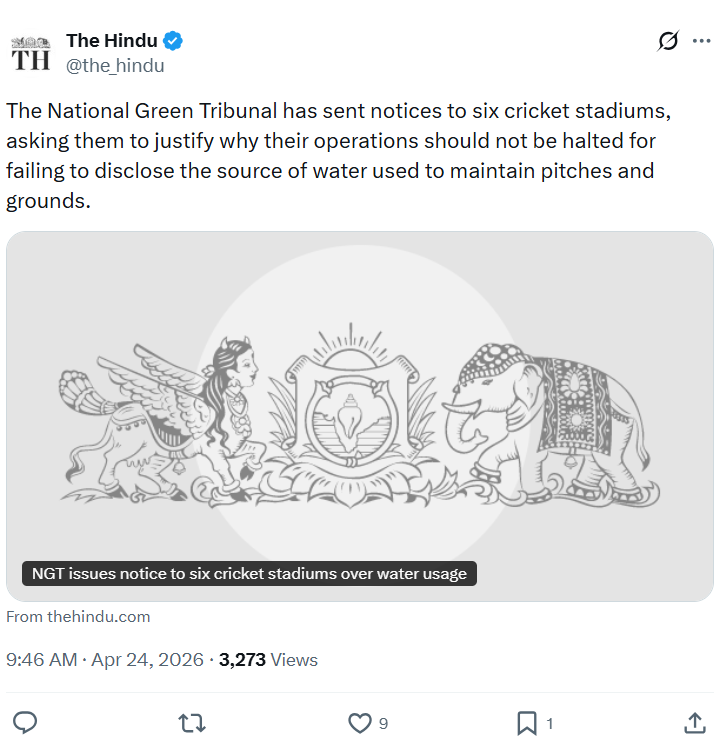Image resolution: width=726 pixels, height=747 pixels.
Task: Bookmark this post with the bookmark icon
Action: [527, 722]
